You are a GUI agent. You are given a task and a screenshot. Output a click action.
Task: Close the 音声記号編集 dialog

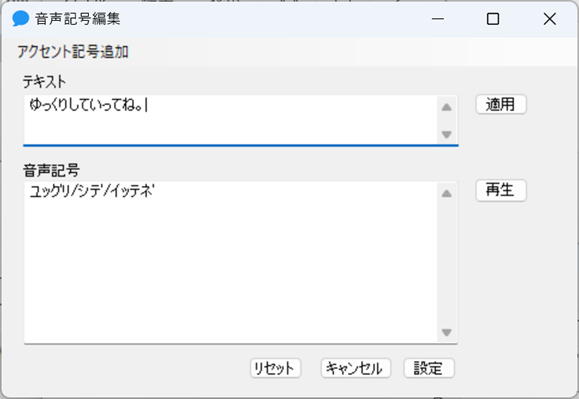[549, 18]
